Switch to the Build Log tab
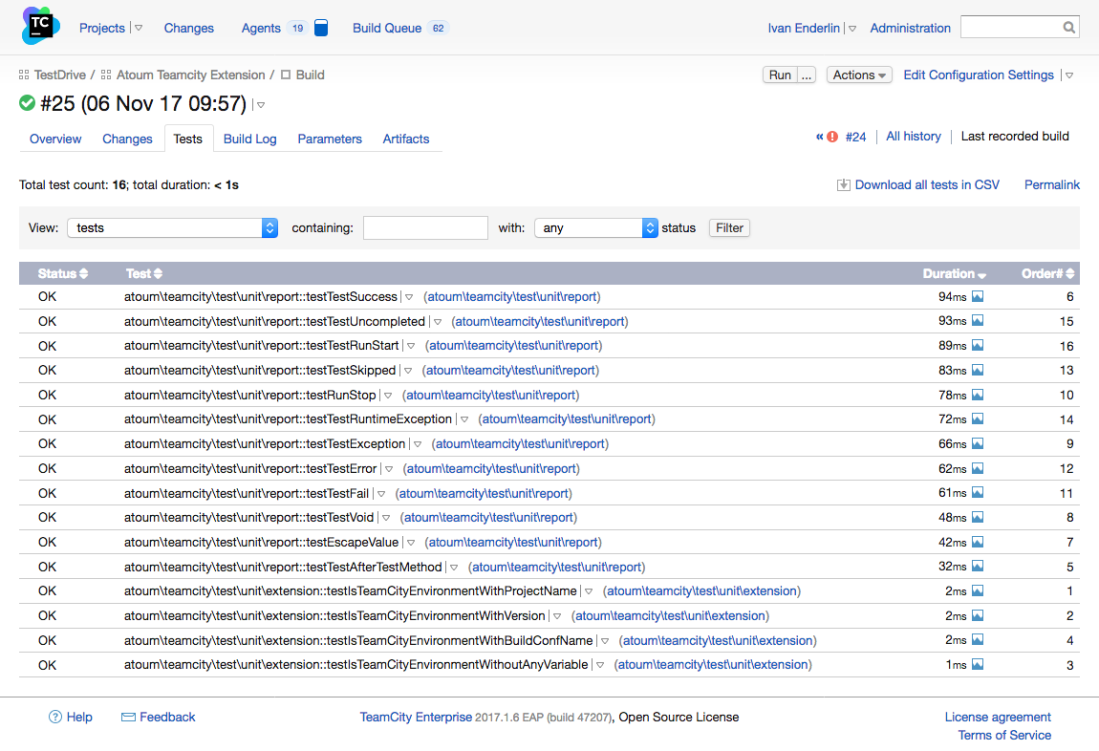1099x751 pixels. click(x=250, y=139)
